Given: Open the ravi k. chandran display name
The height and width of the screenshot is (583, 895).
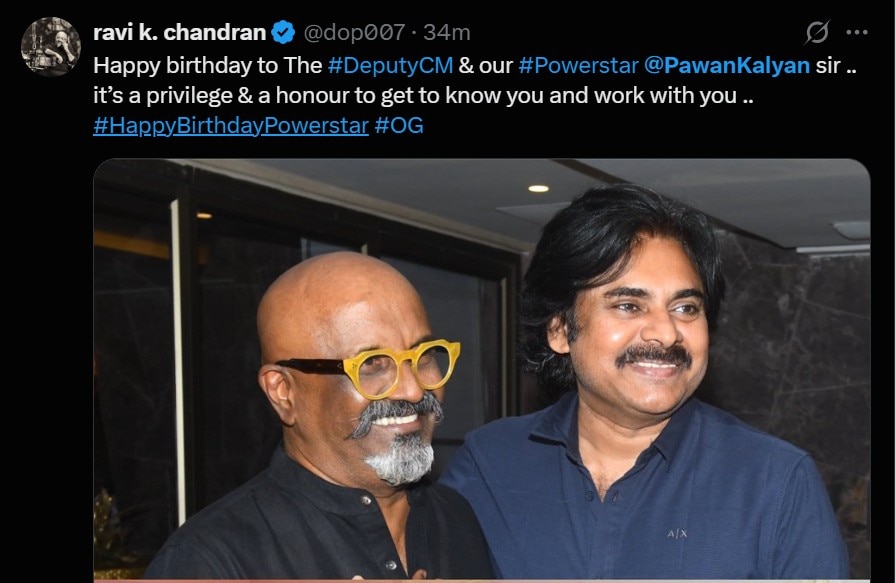Looking at the screenshot, I should 180,33.
